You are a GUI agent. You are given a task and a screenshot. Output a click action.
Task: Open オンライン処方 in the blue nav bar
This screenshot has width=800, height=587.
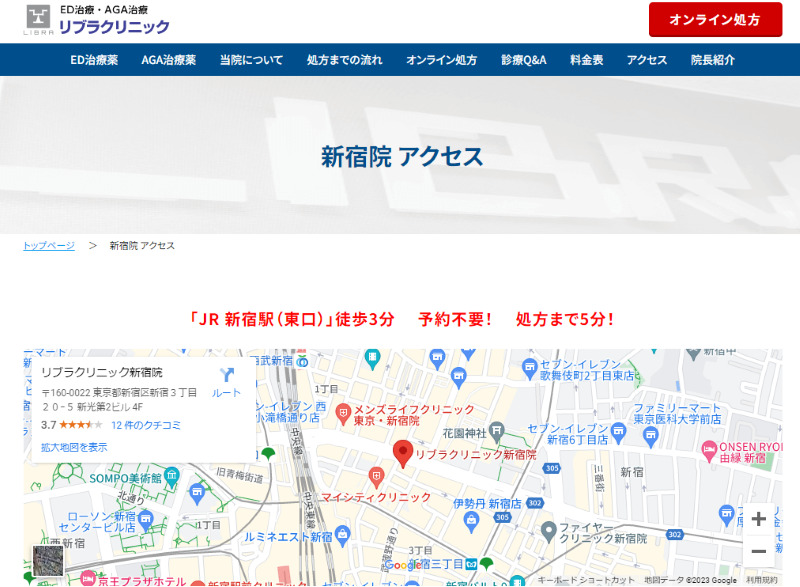pyautogui.click(x=441, y=60)
